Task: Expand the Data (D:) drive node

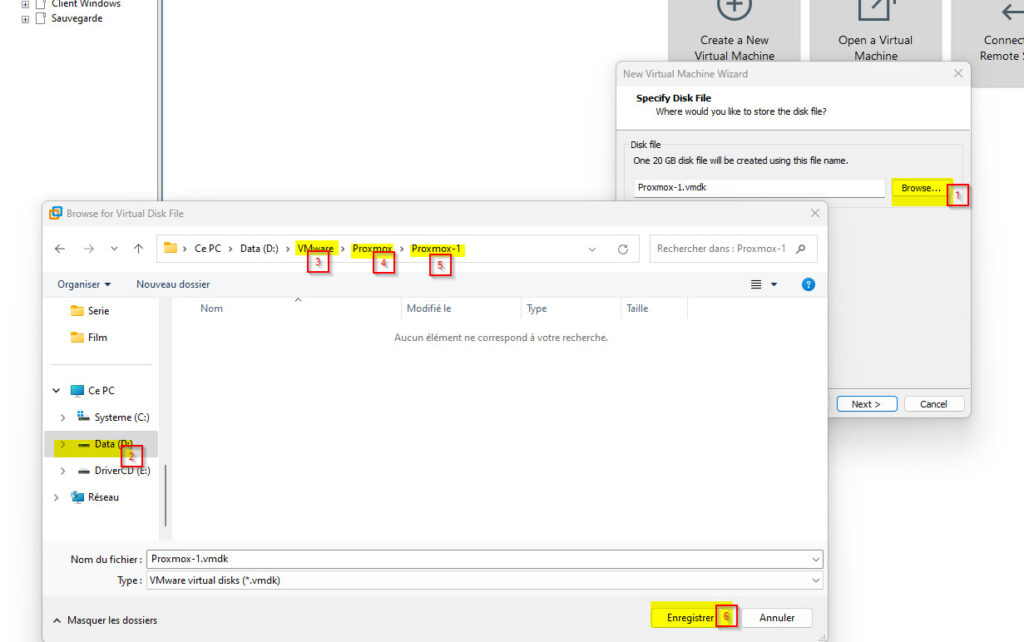Action: tap(63, 444)
